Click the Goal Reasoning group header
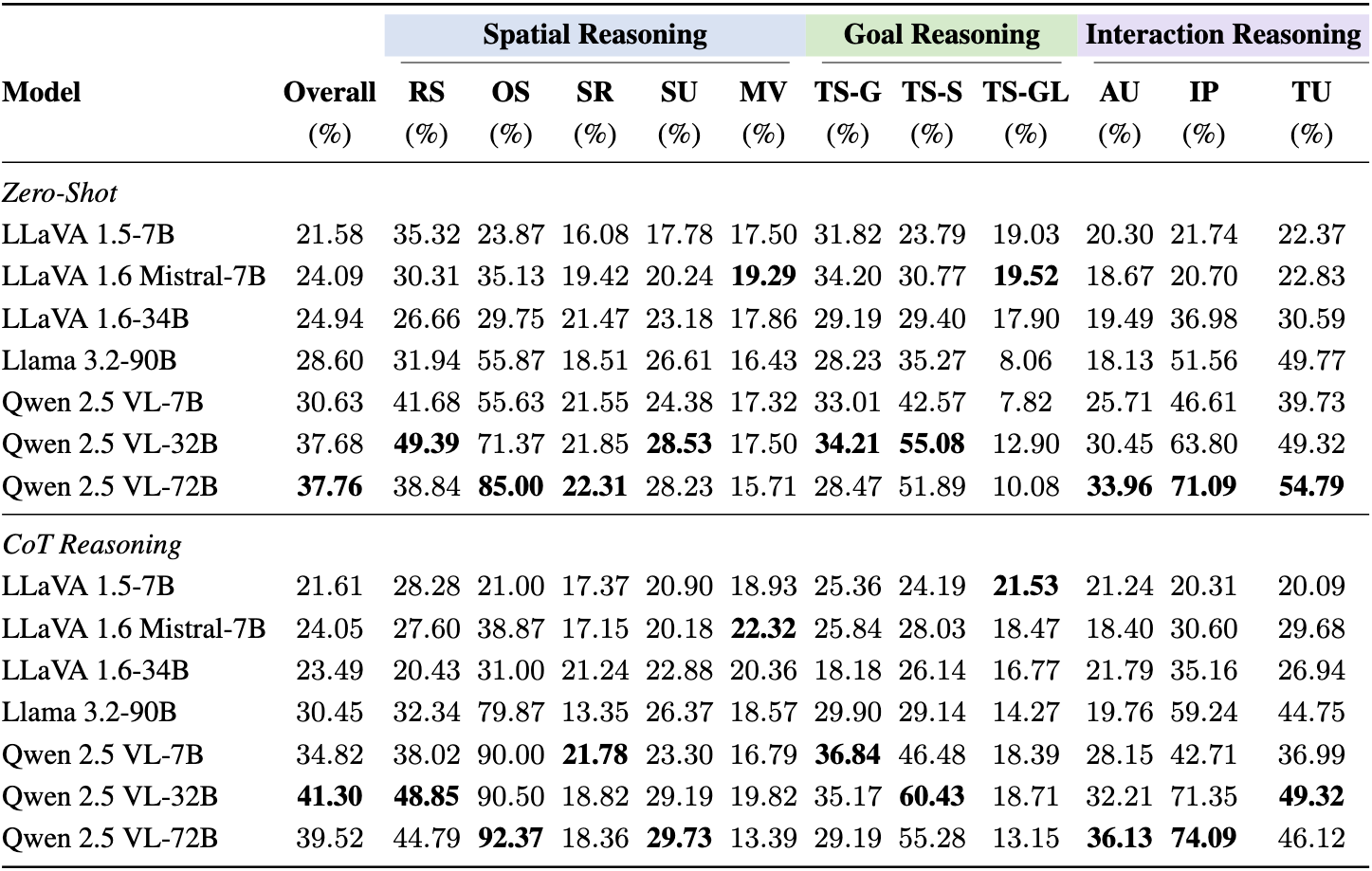1372x871 pixels. pyautogui.click(x=941, y=35)
